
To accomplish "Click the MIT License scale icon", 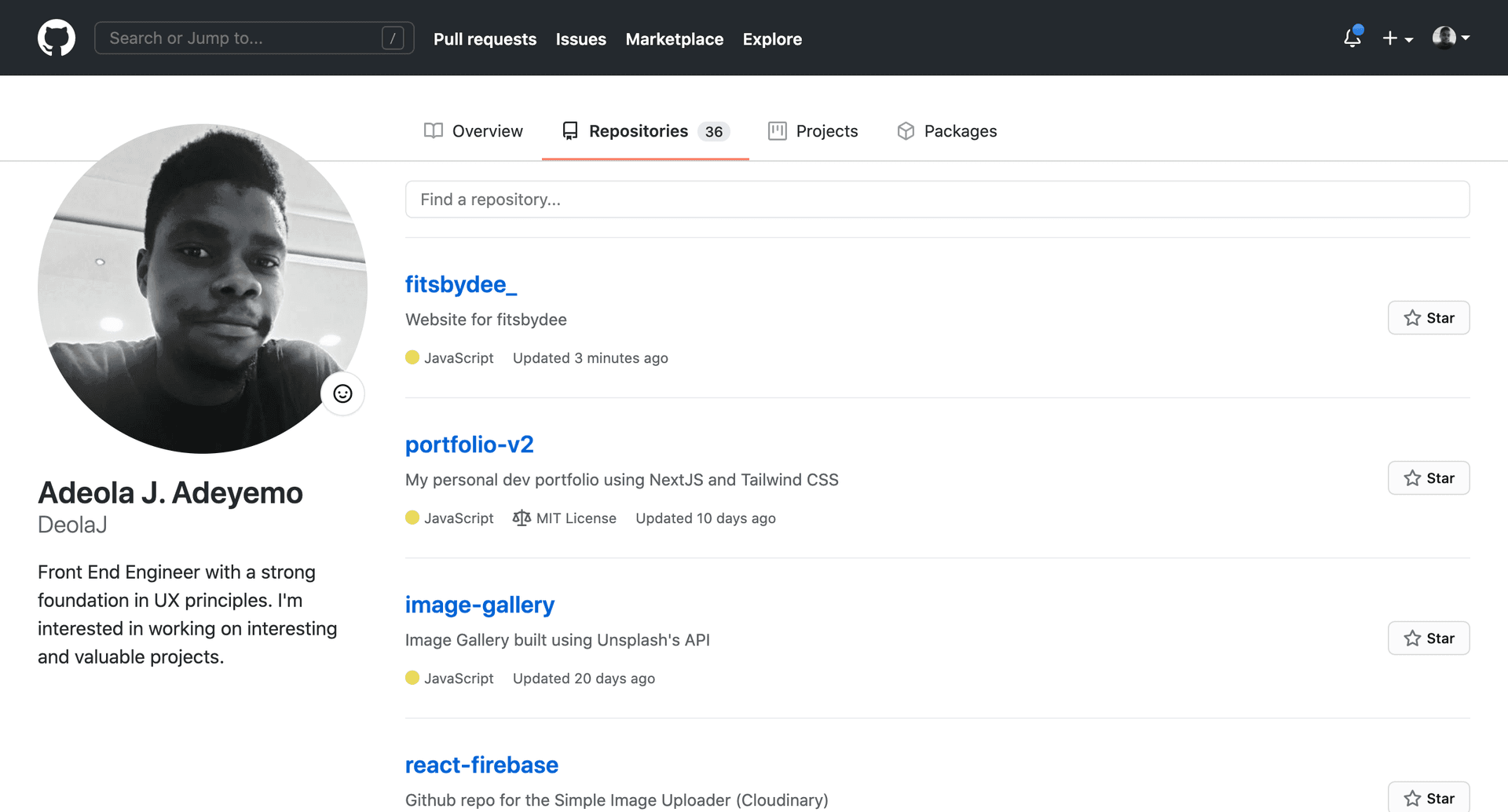I will (522, 518).
